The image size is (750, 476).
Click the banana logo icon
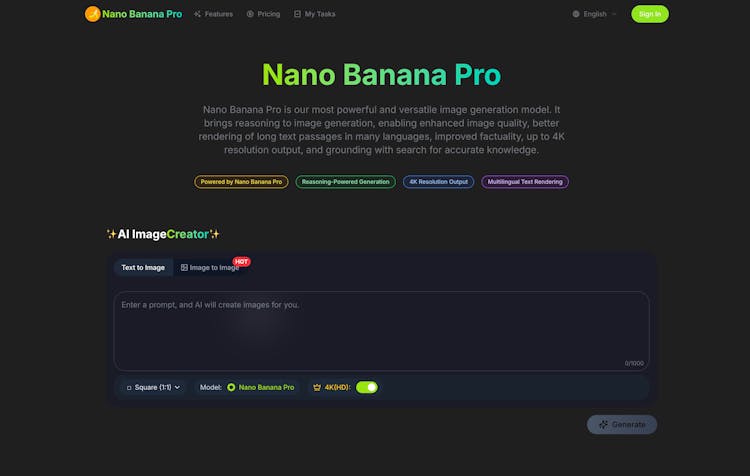tap(92, 14)
